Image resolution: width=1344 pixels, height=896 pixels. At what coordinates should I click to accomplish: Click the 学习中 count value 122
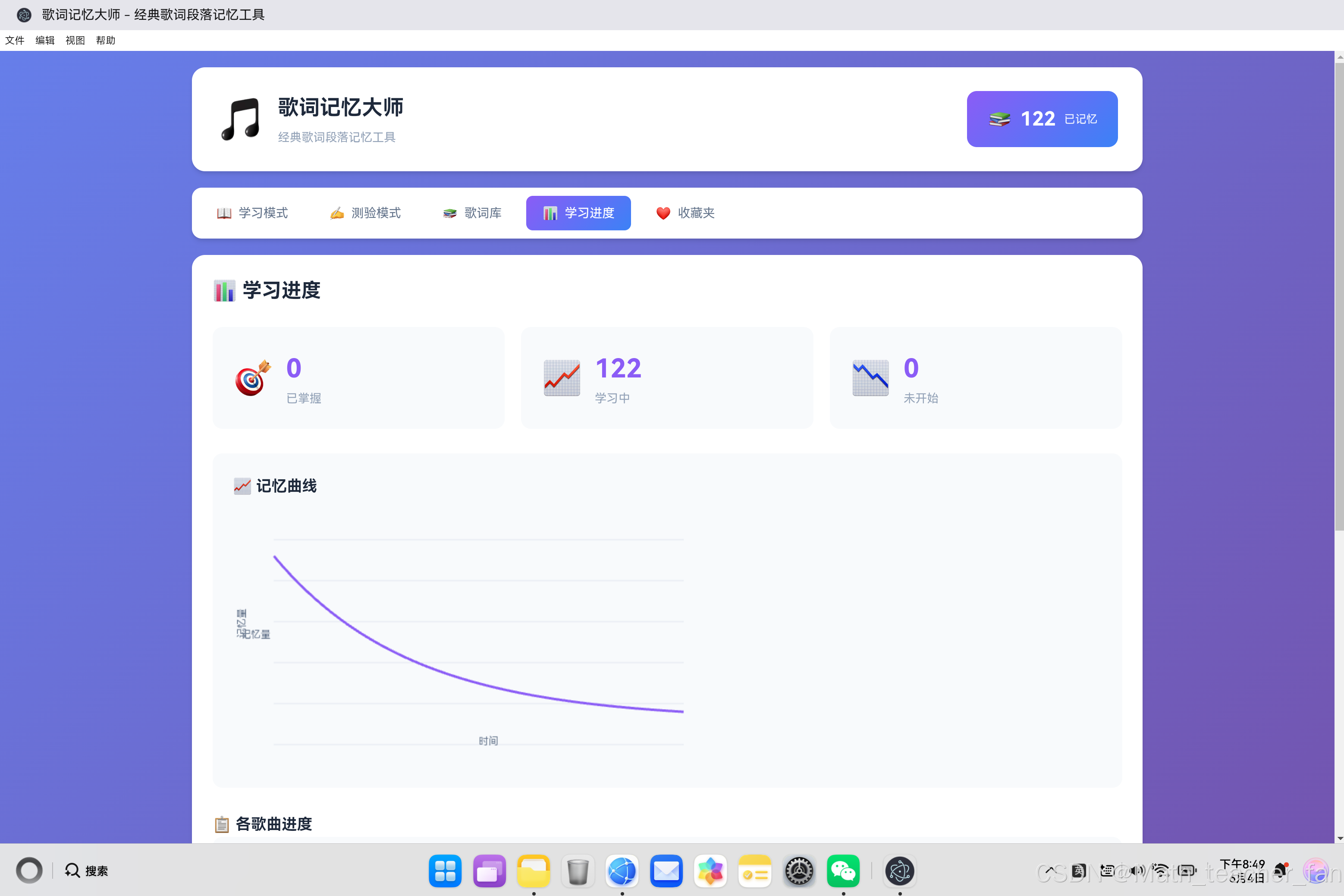[x=618, y=368]
